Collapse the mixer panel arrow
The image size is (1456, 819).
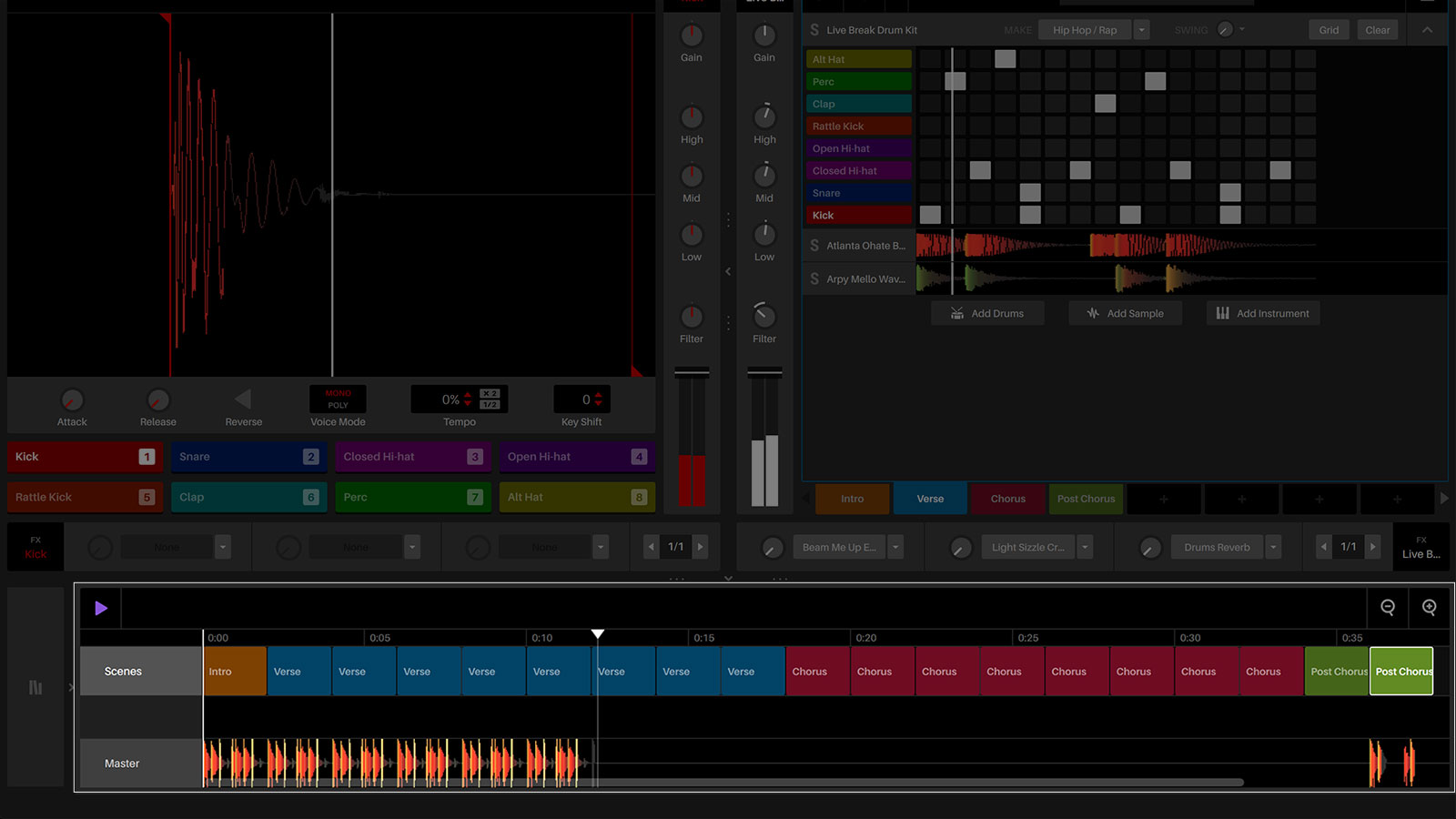point(728,271)
